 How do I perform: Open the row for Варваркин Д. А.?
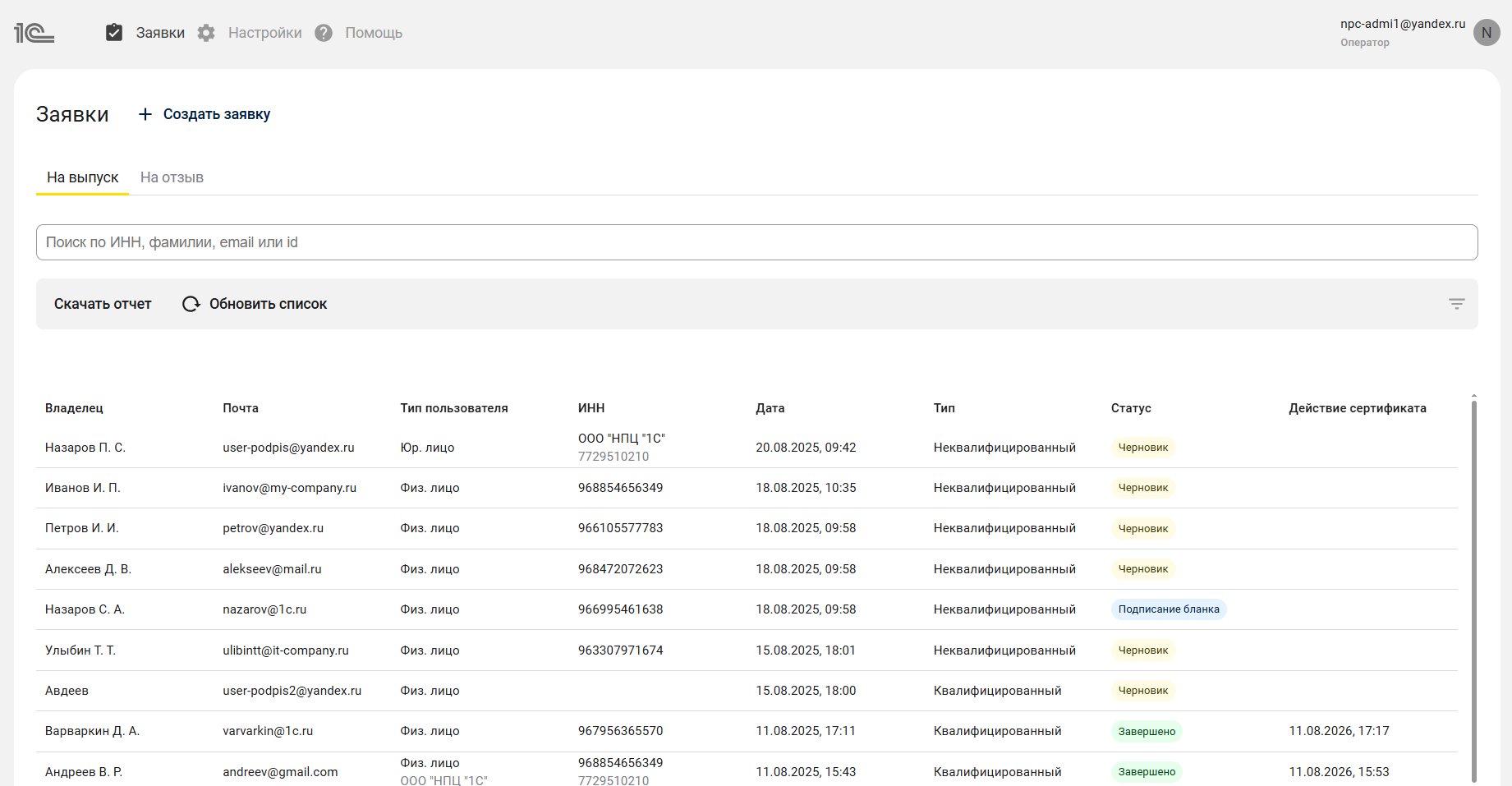click(x=747, y=731)
